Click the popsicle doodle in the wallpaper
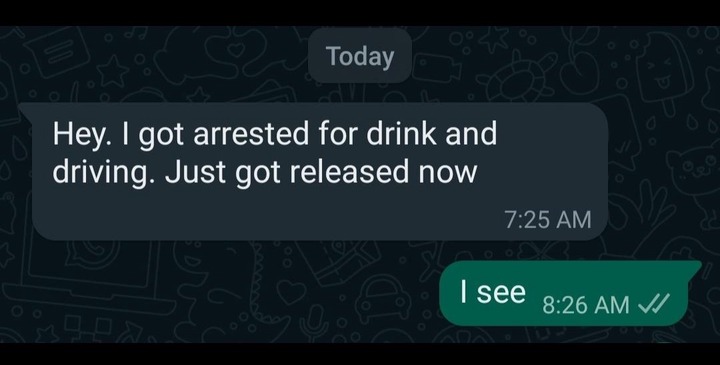The width and height of the screenshot is (720, 365). (x=659, y=71)
